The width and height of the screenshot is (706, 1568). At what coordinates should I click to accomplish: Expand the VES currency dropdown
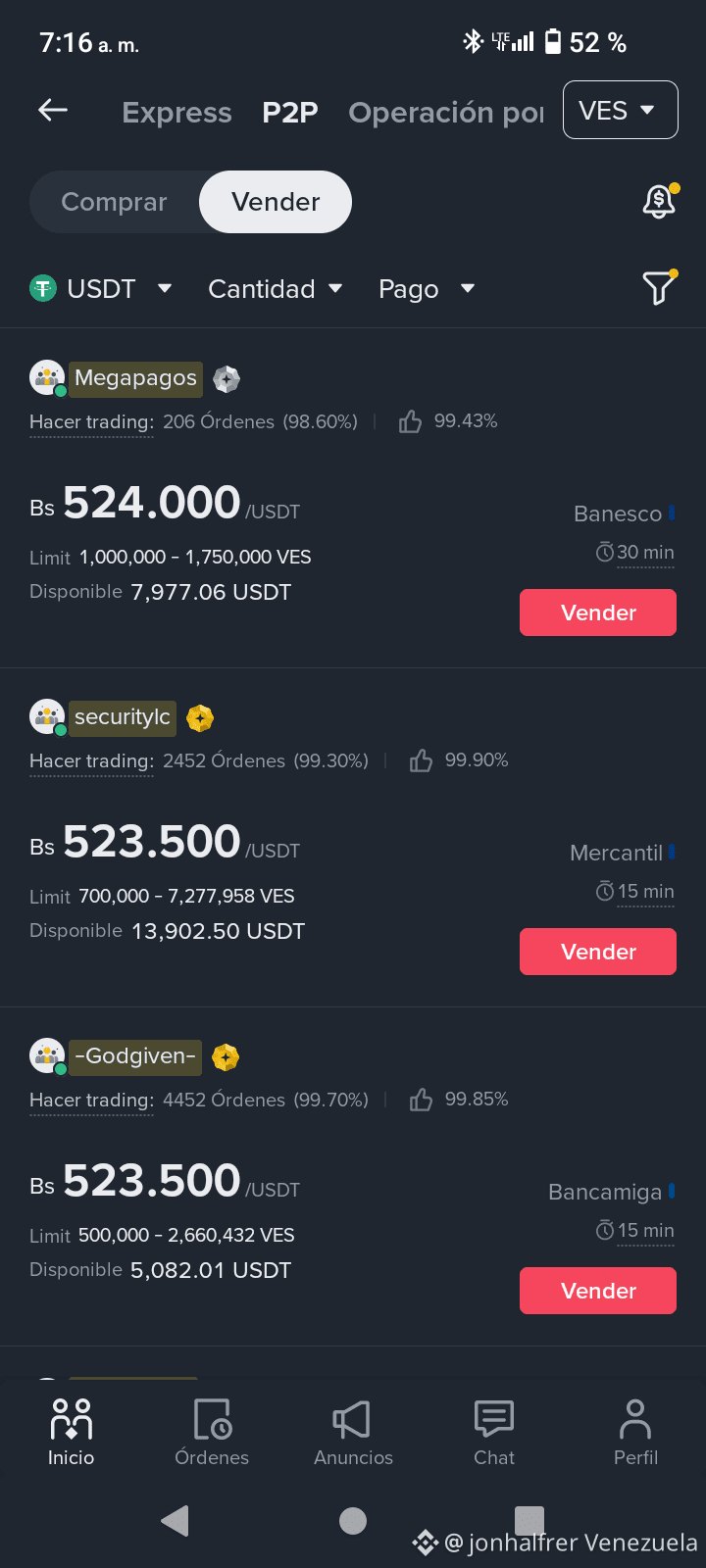pos(620,110)
